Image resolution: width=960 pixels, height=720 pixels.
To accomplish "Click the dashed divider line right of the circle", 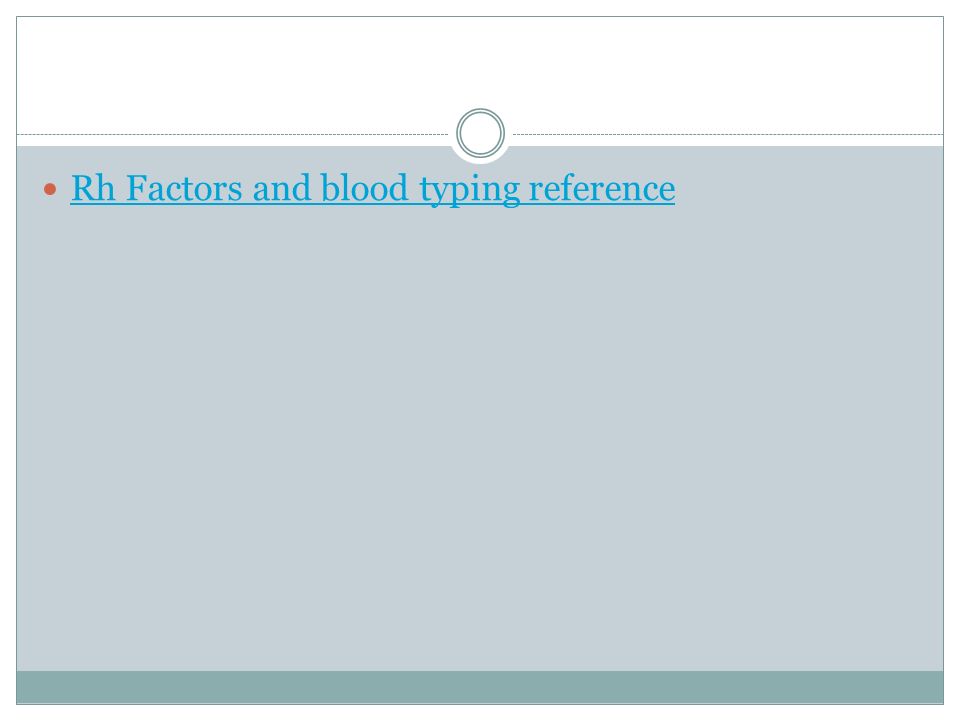I will pos(728,134).
